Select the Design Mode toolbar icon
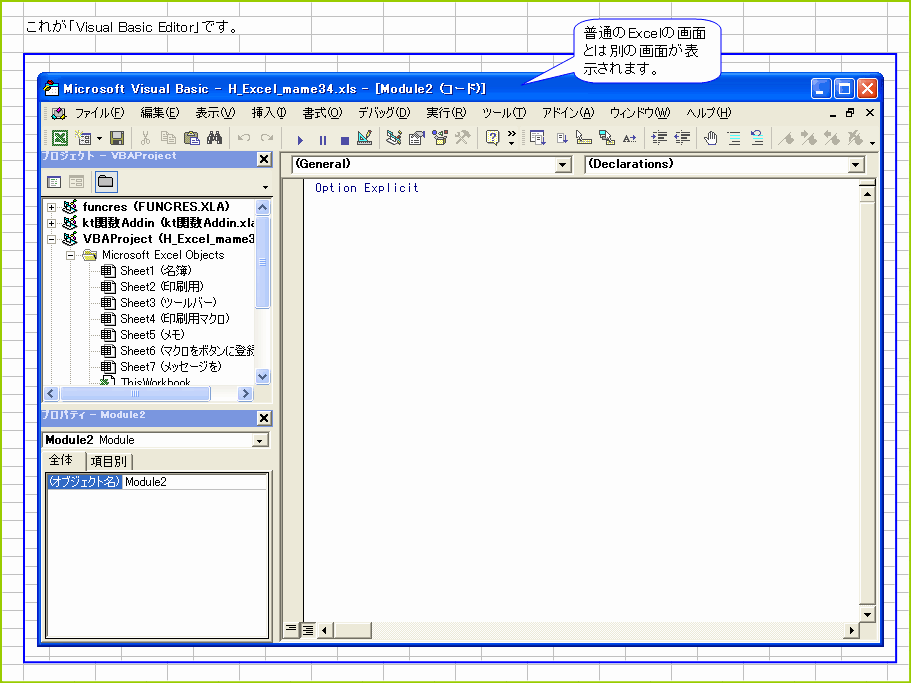The image size is (911, 683). 364,139
